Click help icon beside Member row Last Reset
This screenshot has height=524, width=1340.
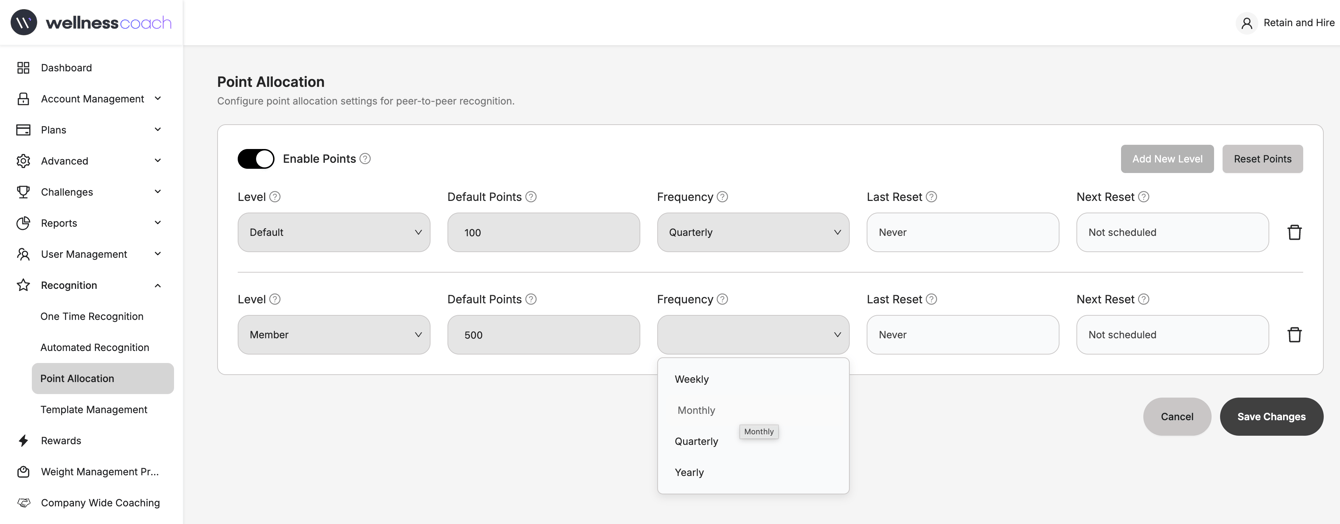coord(931,299)
